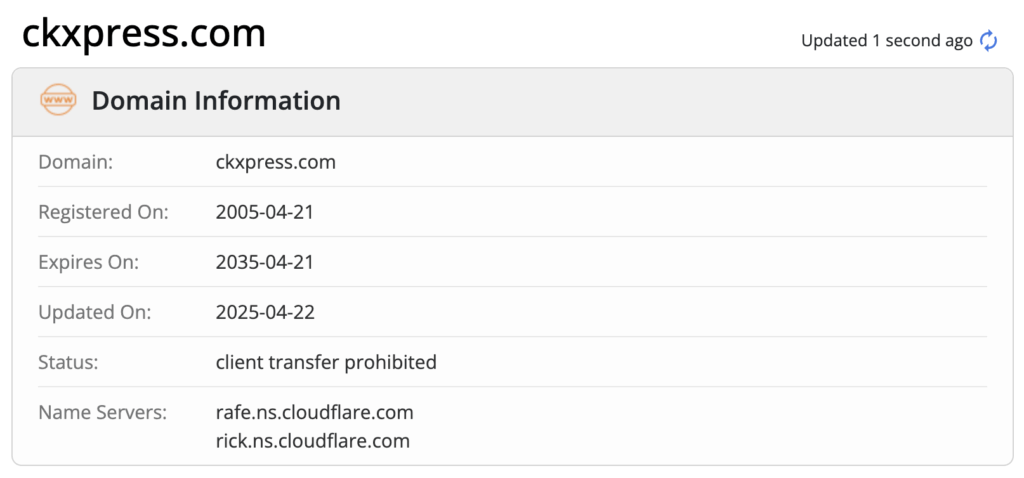
Task: Click the blue refresh icon
Action: coord(988,41)
